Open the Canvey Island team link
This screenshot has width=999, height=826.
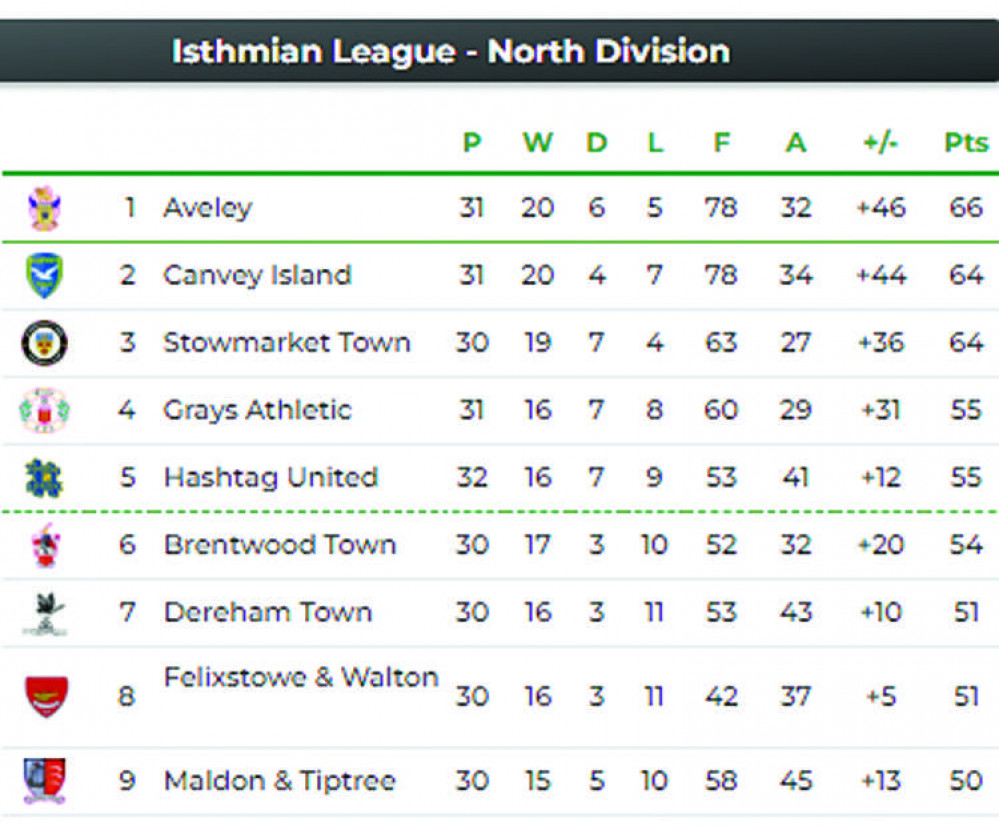[x=257, y=275]
